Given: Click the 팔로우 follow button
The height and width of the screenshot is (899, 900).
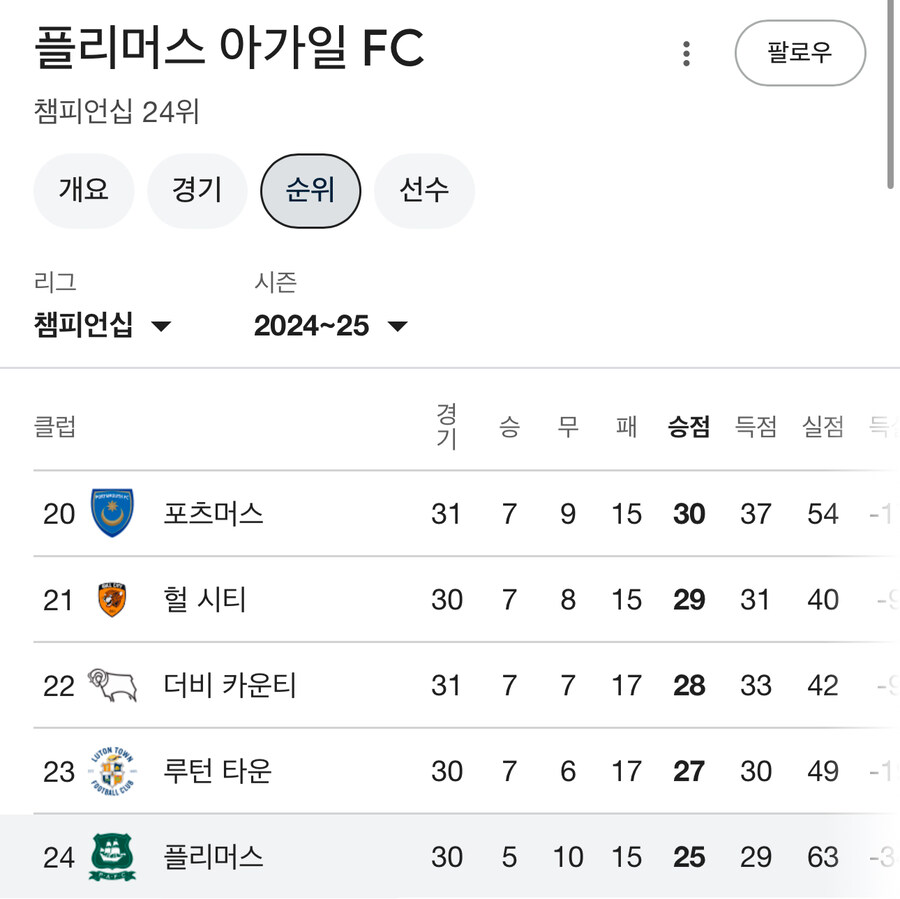Looking at the screenshot, I should click(x=800, y=54).
